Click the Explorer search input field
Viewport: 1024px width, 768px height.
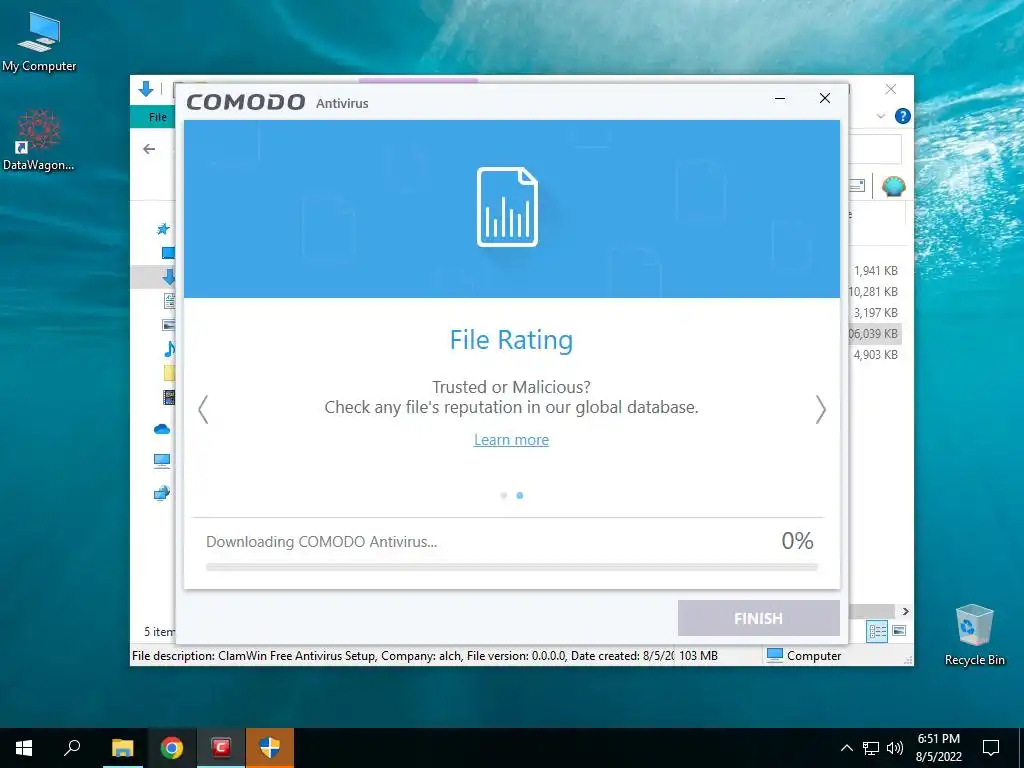875,149
